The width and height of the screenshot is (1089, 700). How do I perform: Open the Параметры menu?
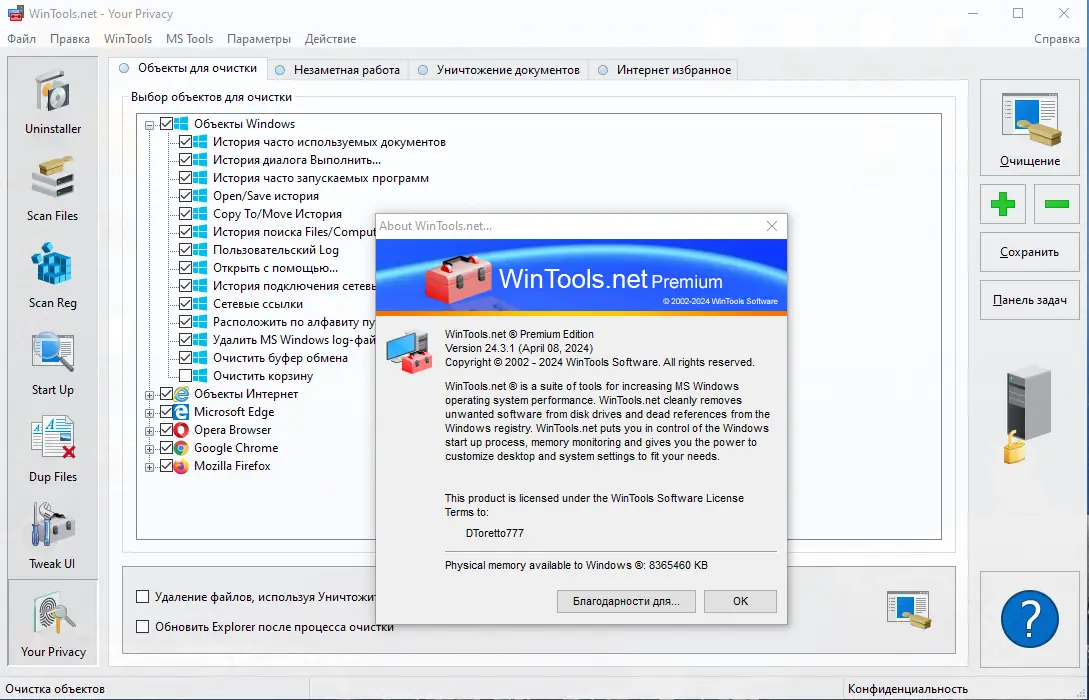tap(259, 39)
